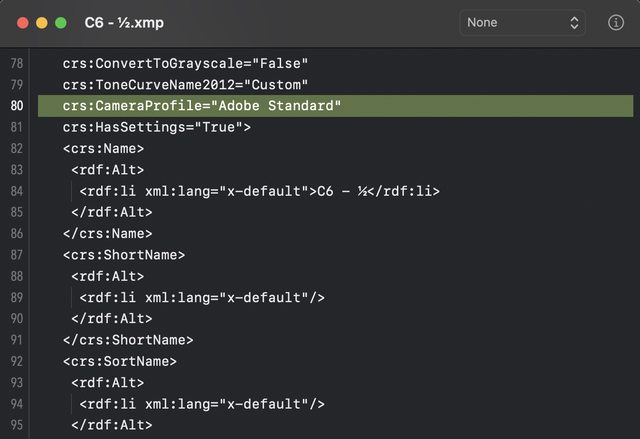The image size is (640, 439).
Task: Click the crs:HasSettings="True" line
Action: click(x=156, y=127)
